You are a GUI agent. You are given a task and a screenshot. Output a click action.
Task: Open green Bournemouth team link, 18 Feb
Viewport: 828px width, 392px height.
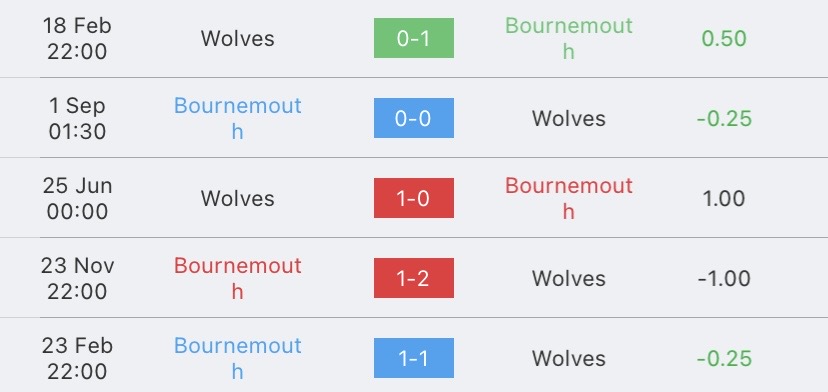[x=569, y=38]
